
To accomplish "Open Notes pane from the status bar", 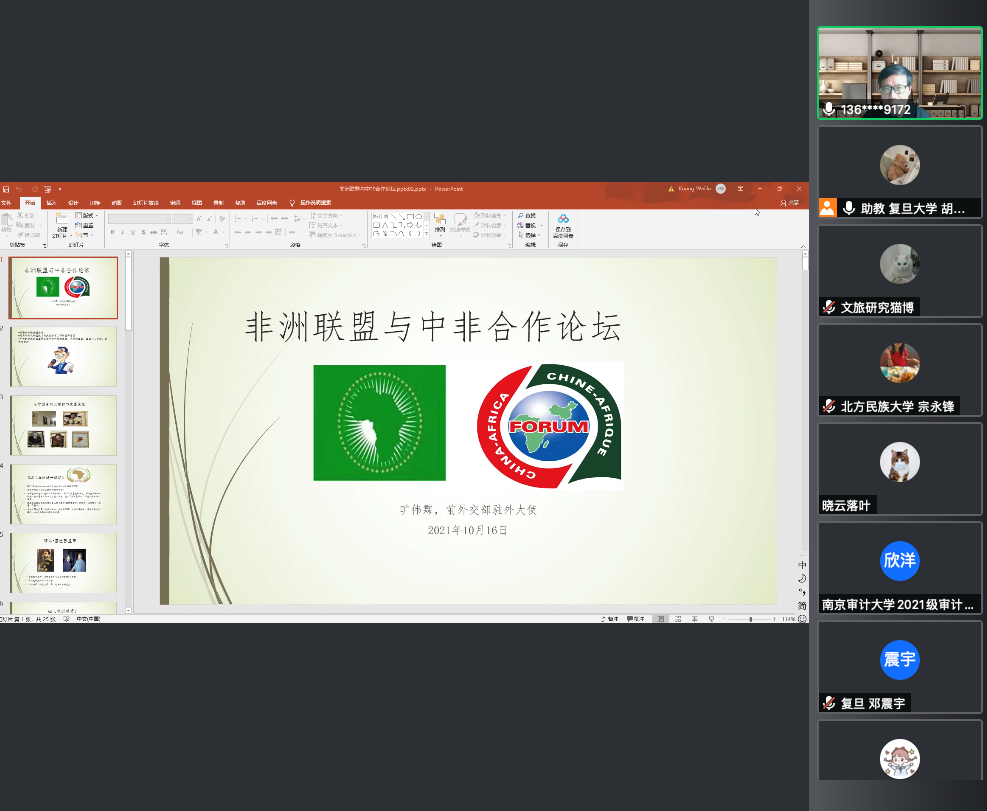I will click(x=609, y=619).
